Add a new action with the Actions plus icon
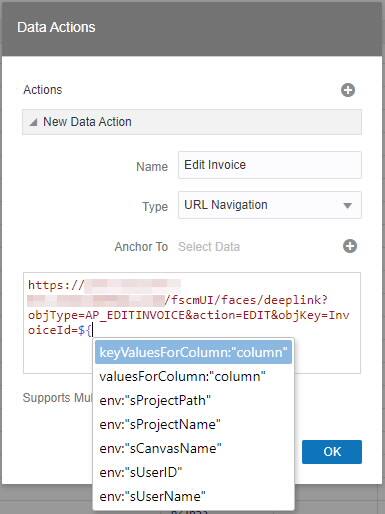 click(348, 90)
